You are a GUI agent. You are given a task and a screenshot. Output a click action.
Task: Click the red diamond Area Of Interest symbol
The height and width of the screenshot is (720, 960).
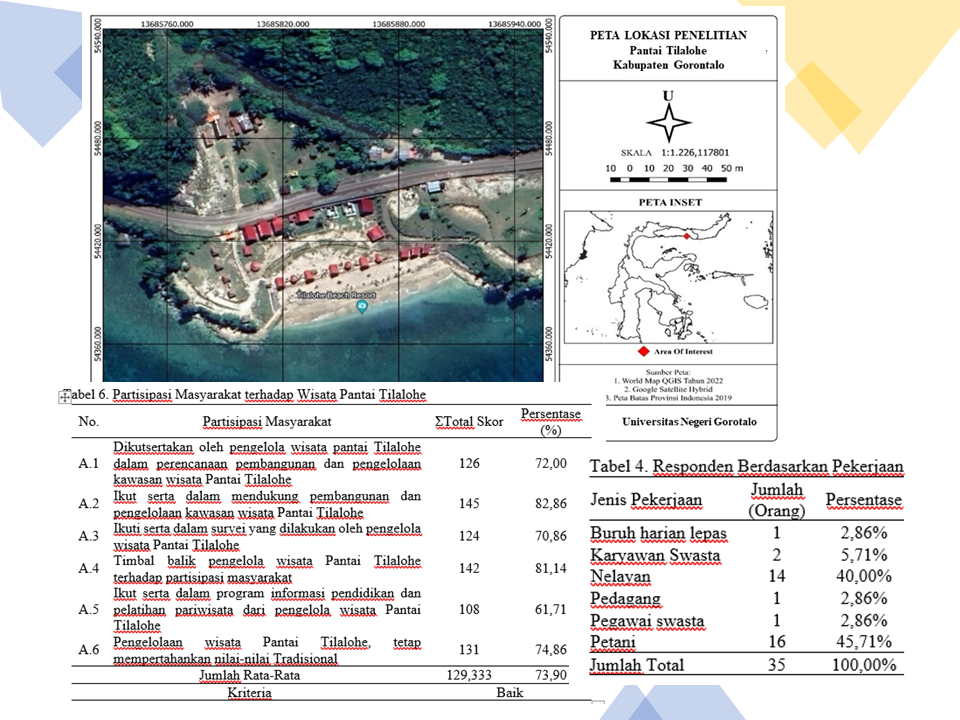643,351
